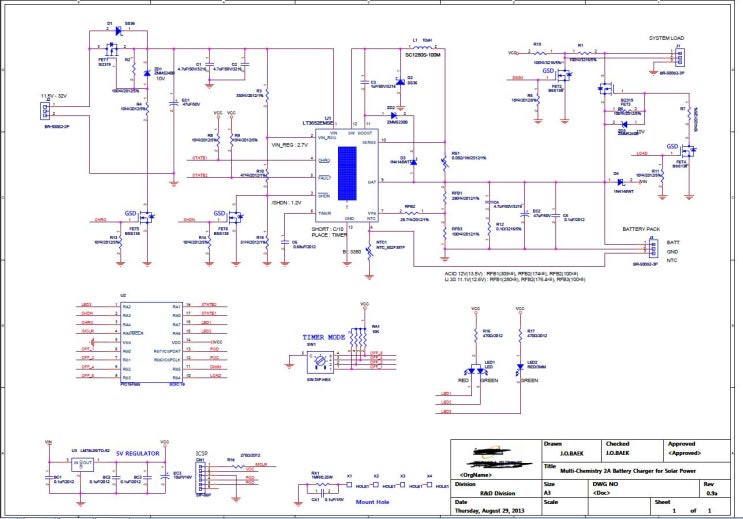Select the SC1280S-100M inductor part label
The image size is (743, 519).
coord(423,55)
